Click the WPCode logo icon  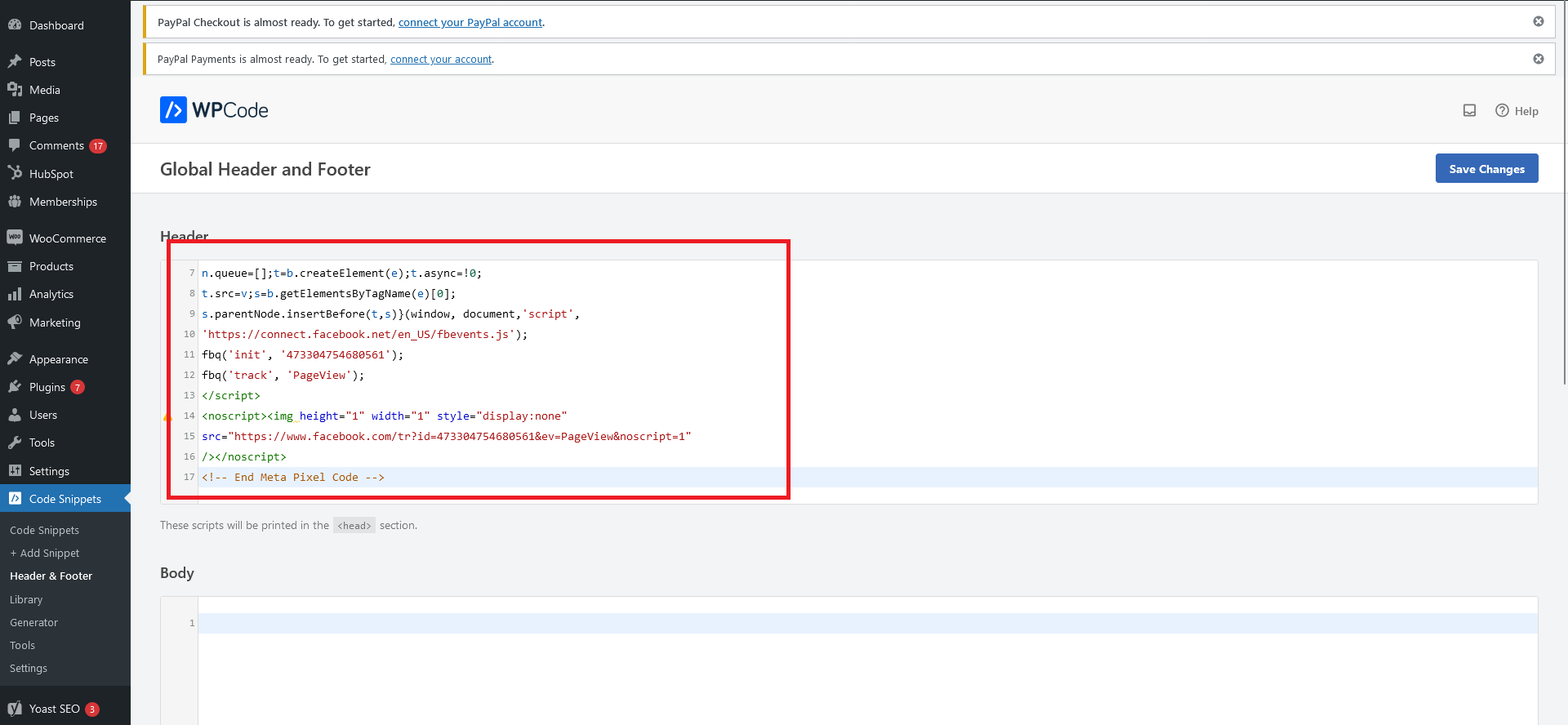173,110
